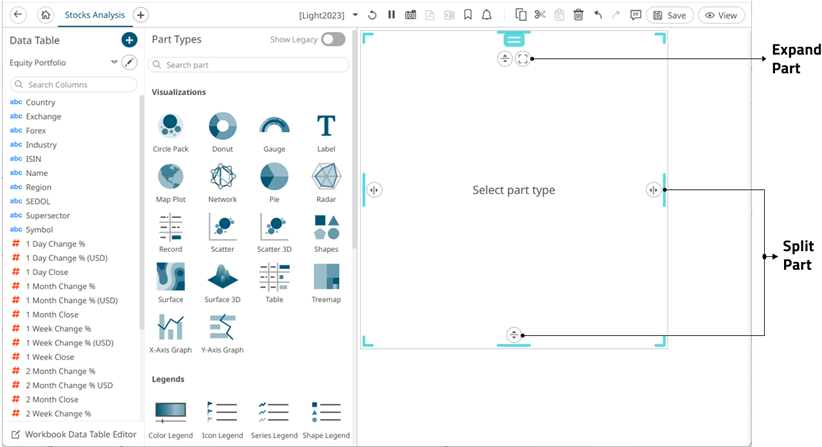The width and height of the screenshot is (822, 447).
Task: Toggle the Show Legacy switch
Action: 333,39
